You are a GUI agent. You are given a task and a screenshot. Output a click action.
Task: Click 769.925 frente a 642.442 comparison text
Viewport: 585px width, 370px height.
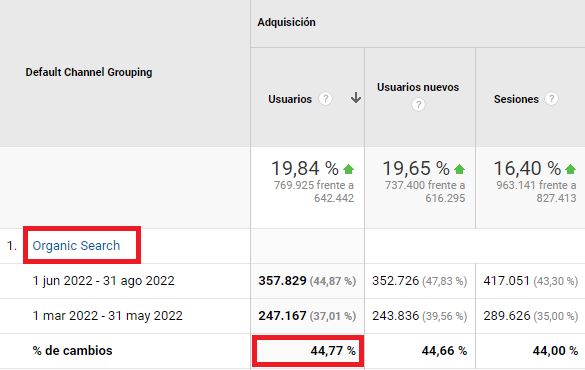[314, 192]
